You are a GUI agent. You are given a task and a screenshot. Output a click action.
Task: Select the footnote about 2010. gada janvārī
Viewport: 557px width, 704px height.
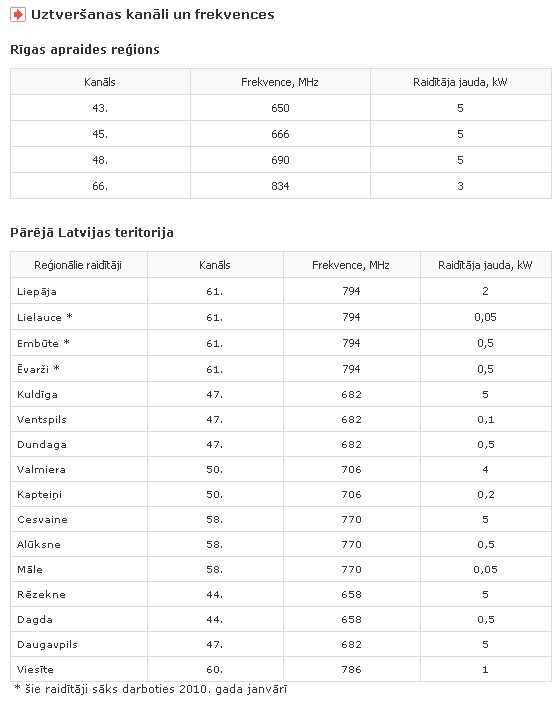pyautogui.click(x=151, y=689)
